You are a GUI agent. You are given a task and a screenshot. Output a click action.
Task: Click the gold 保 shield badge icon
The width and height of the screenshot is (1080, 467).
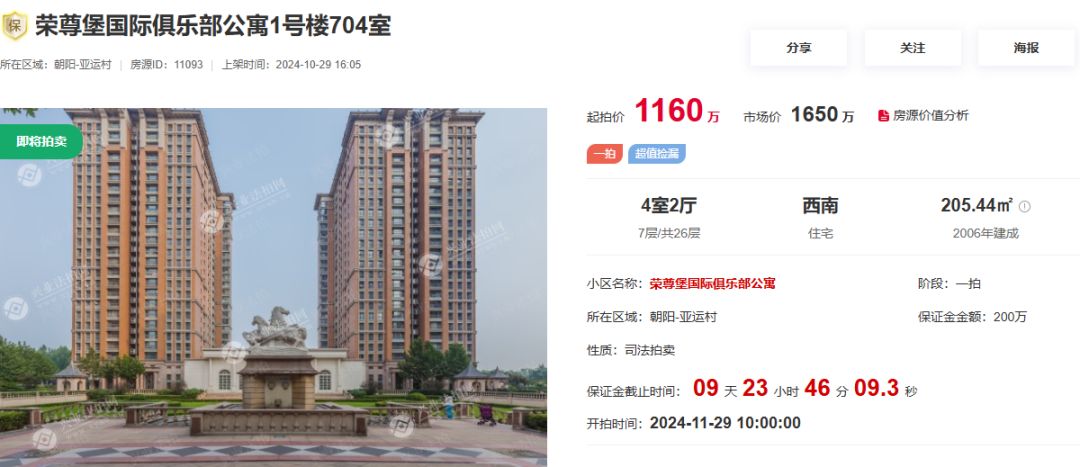tap(14, 25)
